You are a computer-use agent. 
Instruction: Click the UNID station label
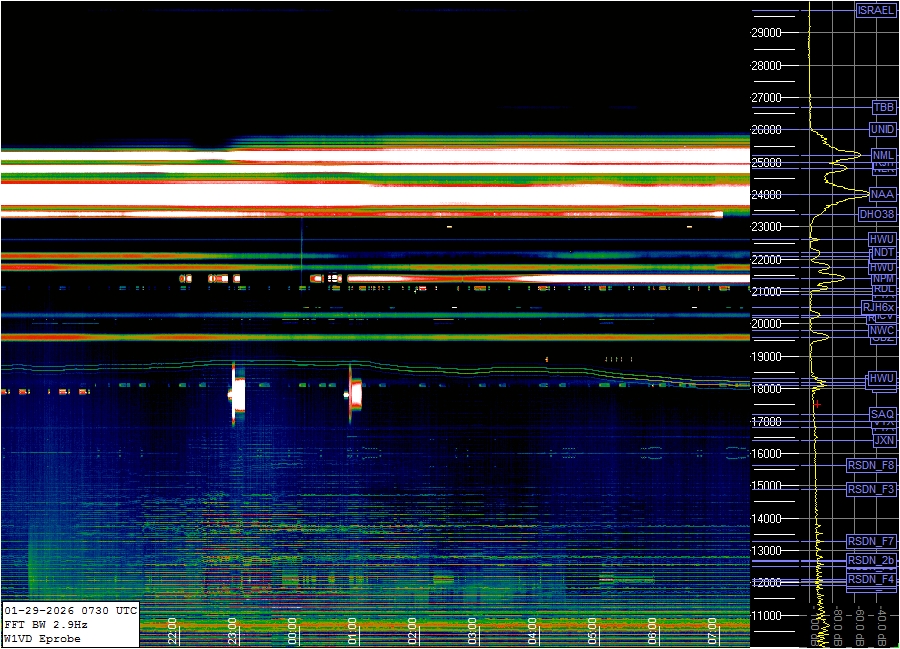(882, 130)
